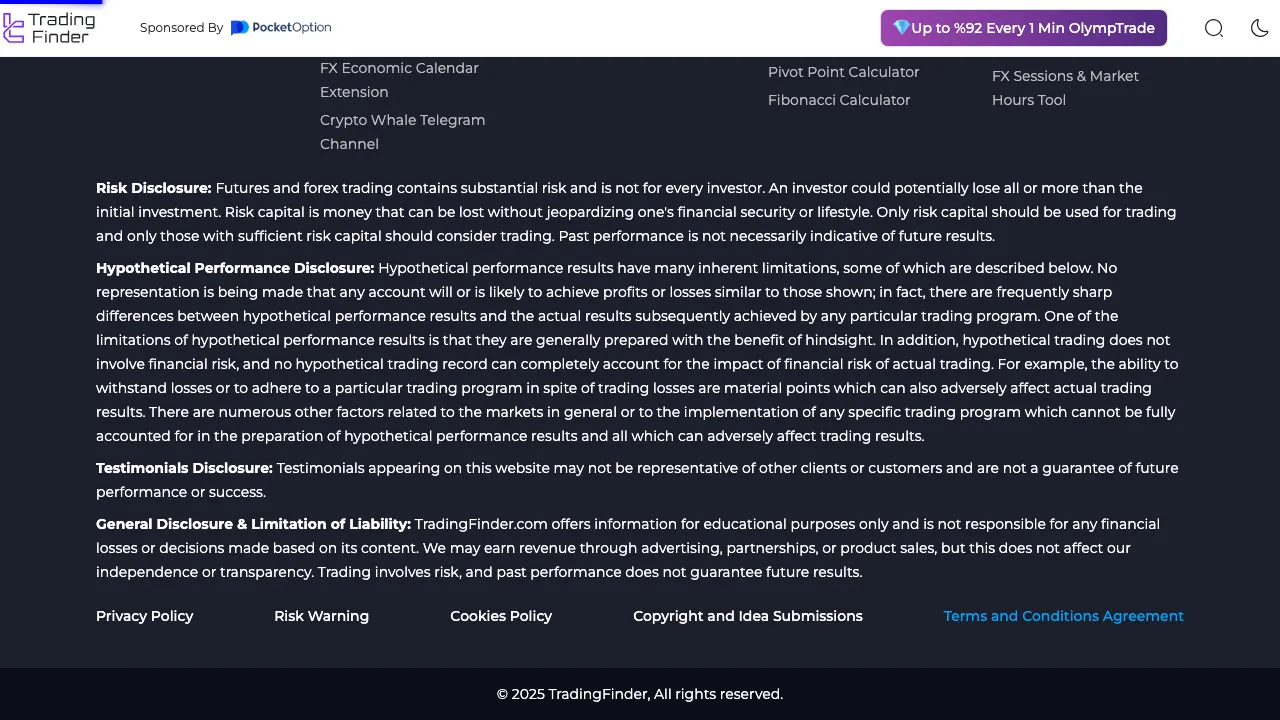The image size is (1280, 720).
Task: Open the Cookies Policy
Action: coord(501,616)
